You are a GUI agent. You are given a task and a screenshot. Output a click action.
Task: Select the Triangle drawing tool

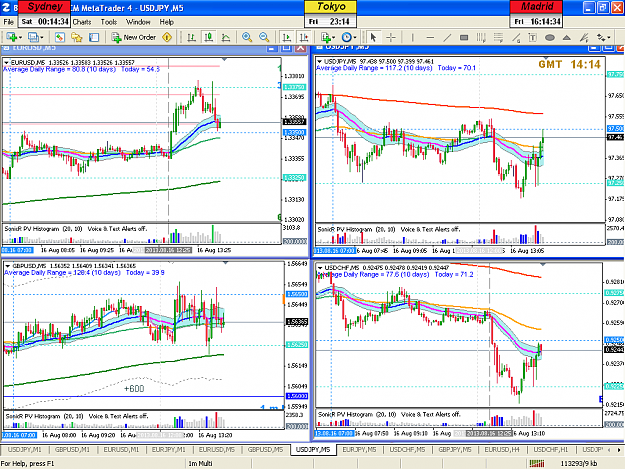pyautogui.click(x=567, y=37)
